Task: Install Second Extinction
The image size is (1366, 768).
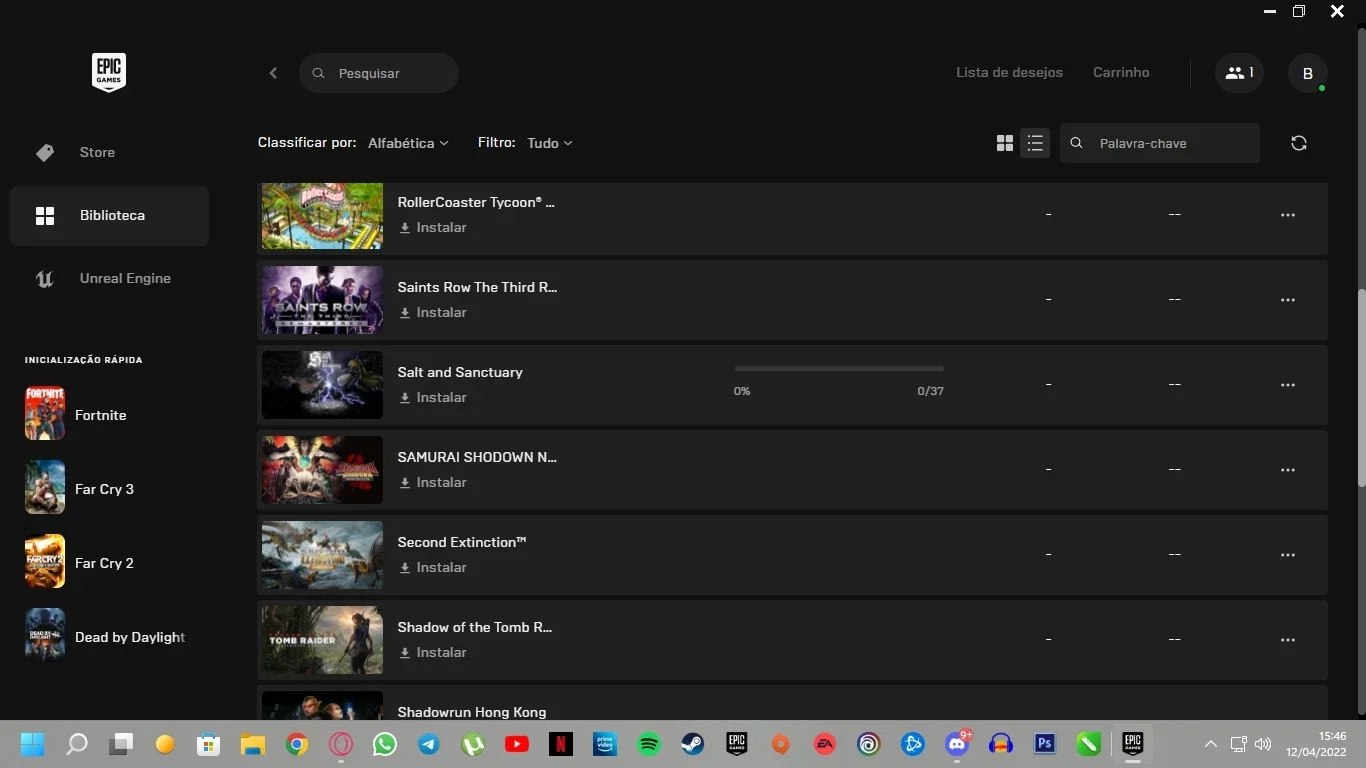Action: pos(433,567)
